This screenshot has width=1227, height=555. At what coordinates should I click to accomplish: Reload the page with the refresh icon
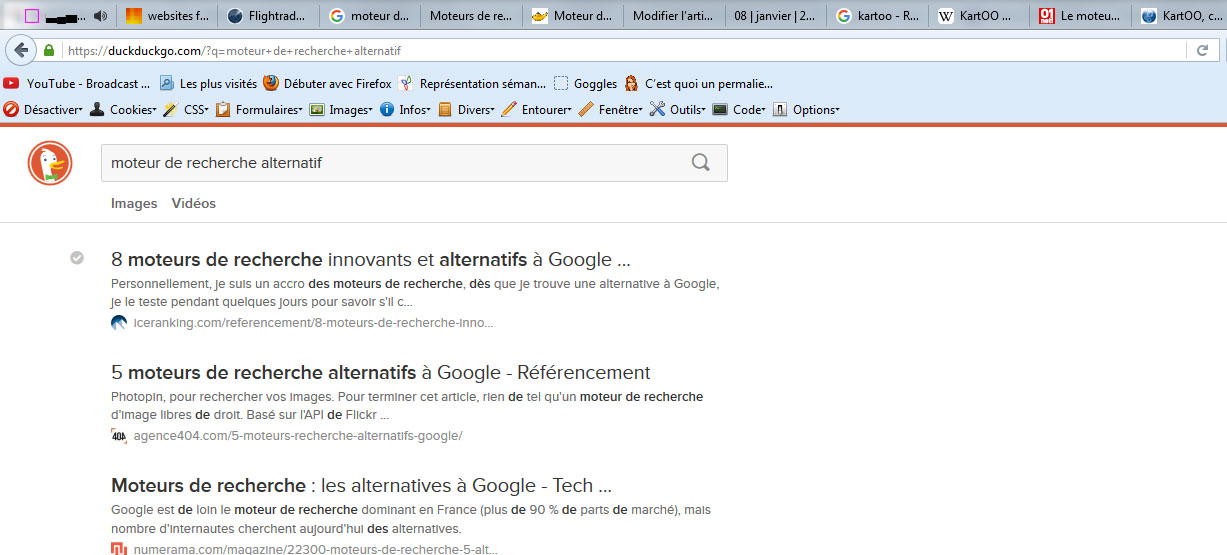1203,50
